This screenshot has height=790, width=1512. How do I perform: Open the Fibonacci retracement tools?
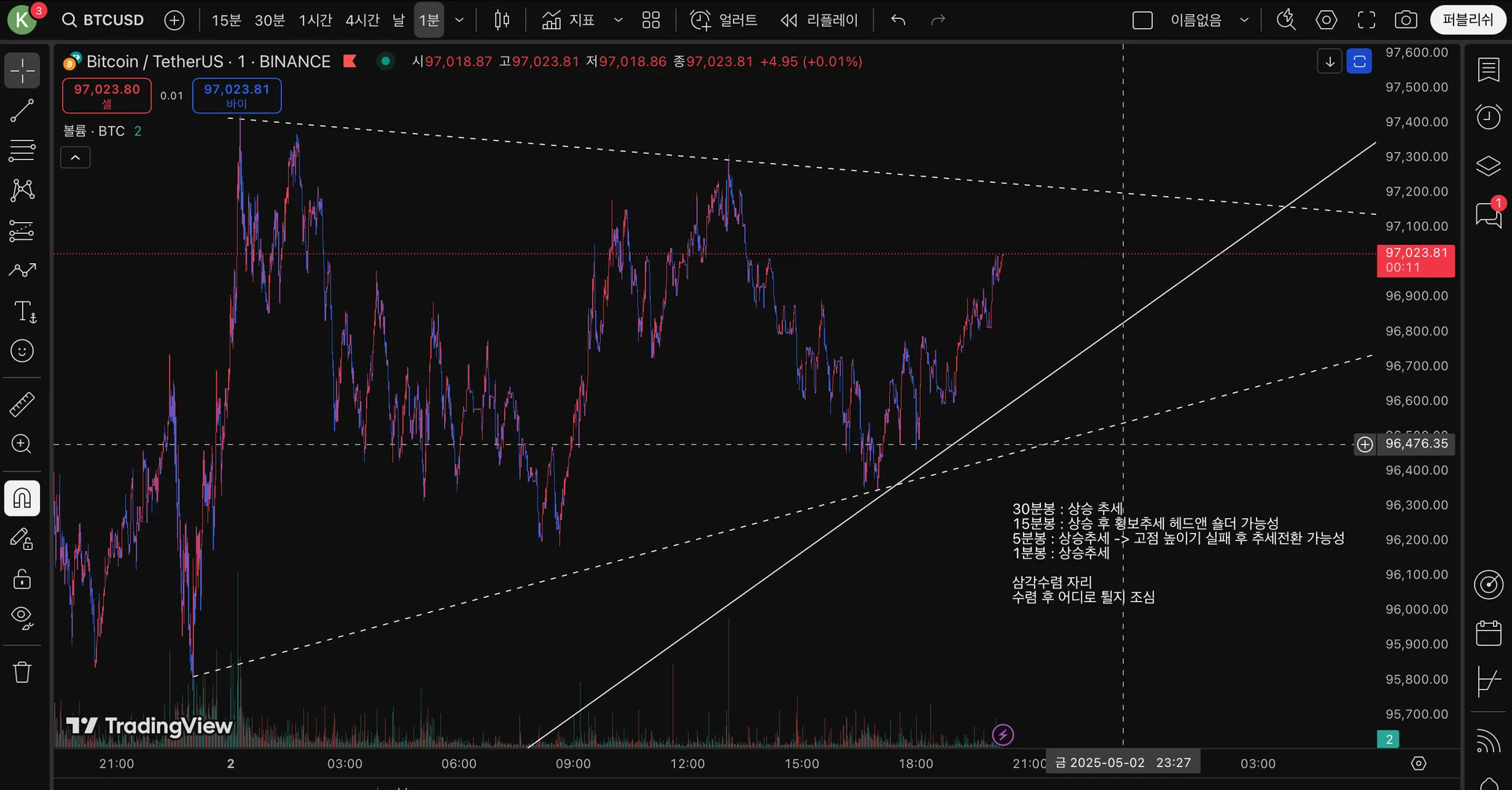[22, 150]
